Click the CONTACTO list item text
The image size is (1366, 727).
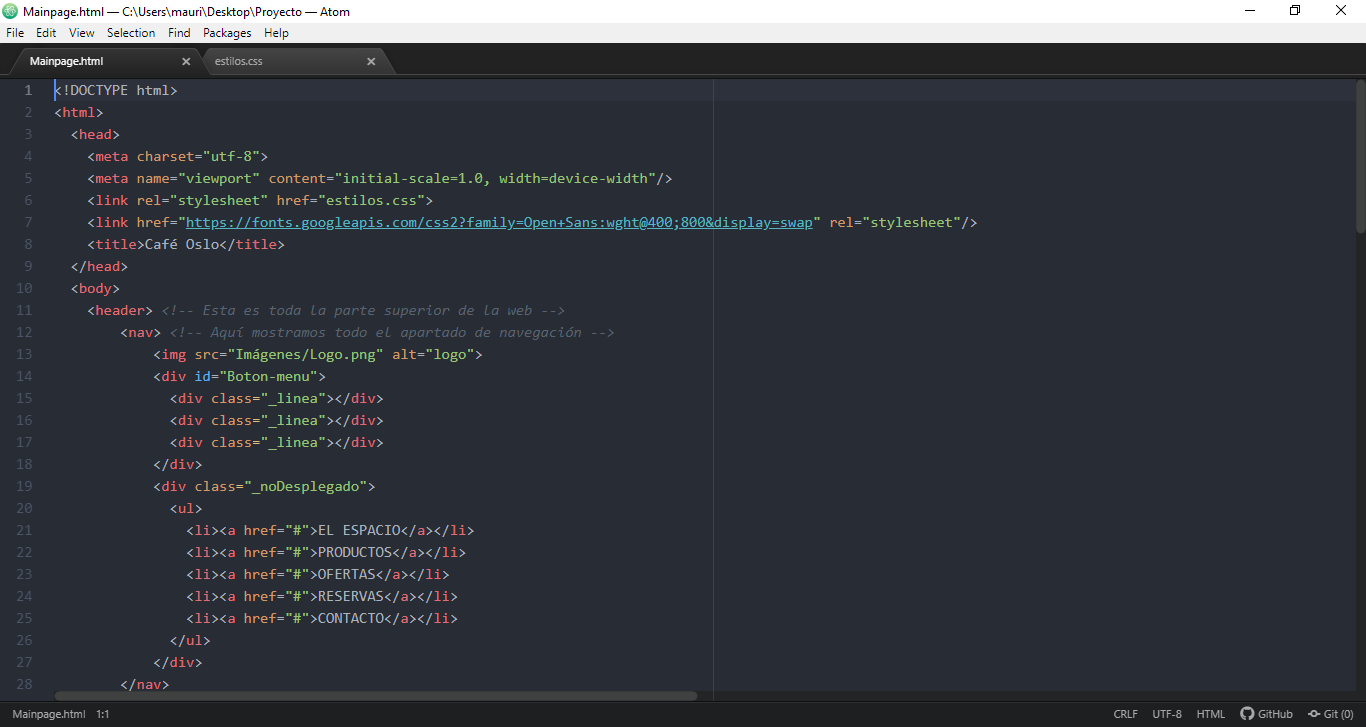351,618
